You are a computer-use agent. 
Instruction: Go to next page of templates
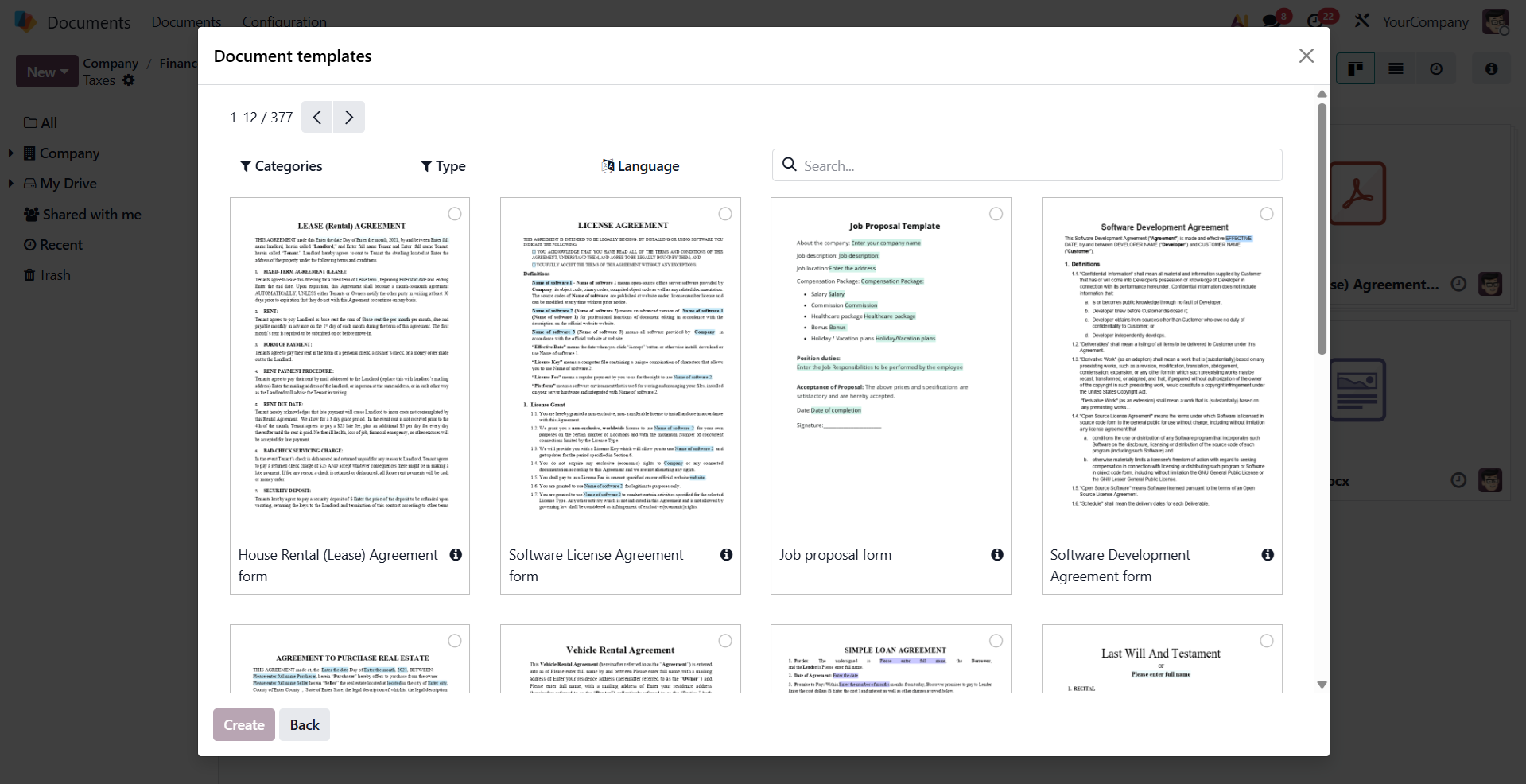pos(349,118)
